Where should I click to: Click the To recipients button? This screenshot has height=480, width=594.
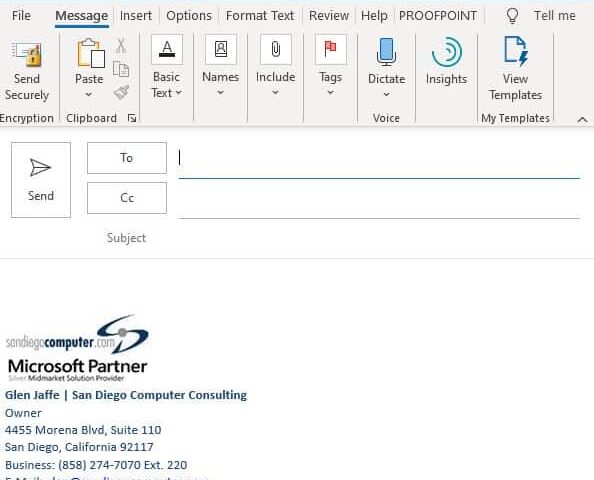(x=127, y=158)
